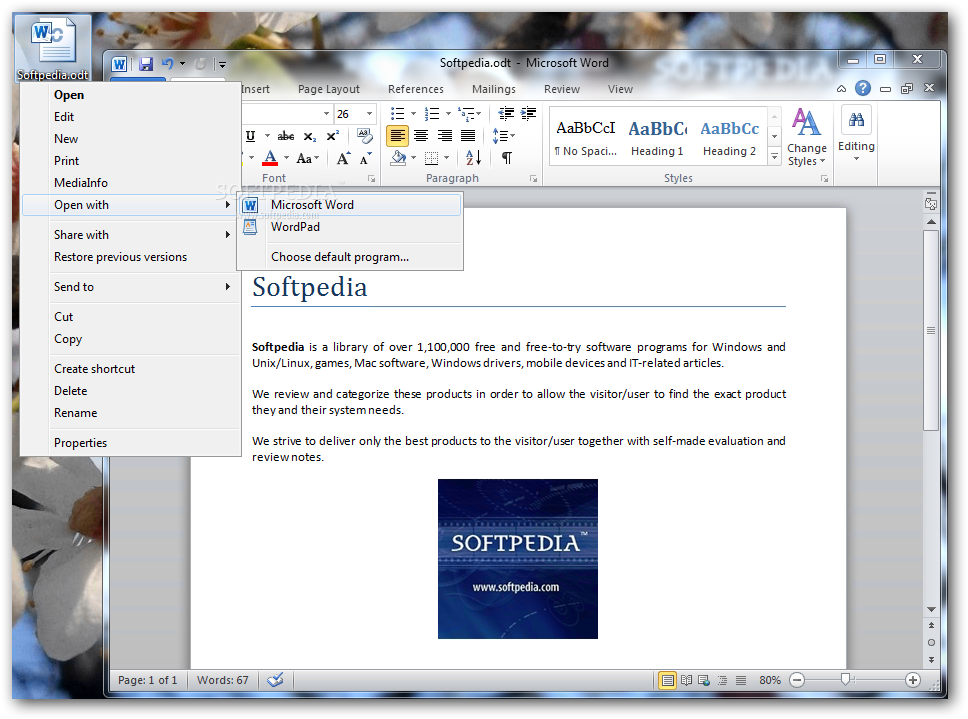This screenshot has width=968, height=719.
Task: Apply the No Spacing style
Action: [x=585, y=137]
